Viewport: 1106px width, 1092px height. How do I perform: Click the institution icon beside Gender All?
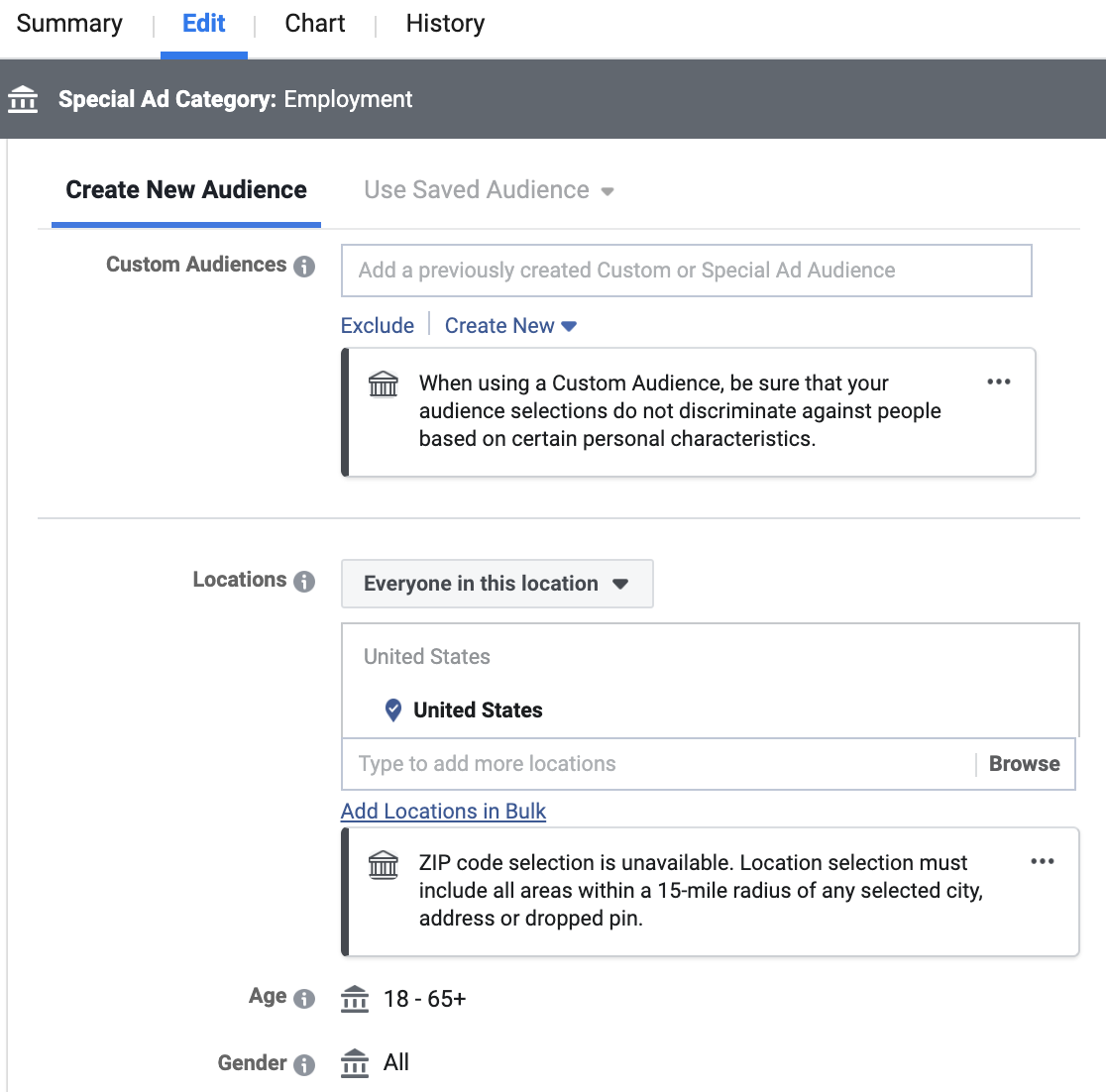click(355, 1064)
